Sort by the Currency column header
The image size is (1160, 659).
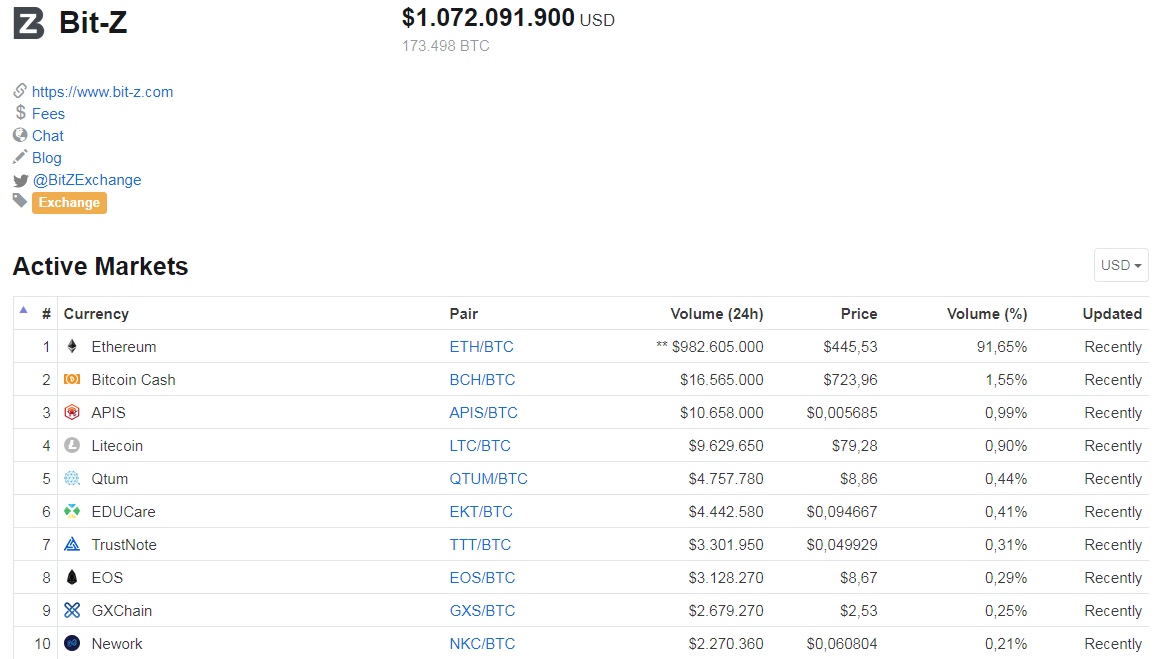[x=96, y=314]
